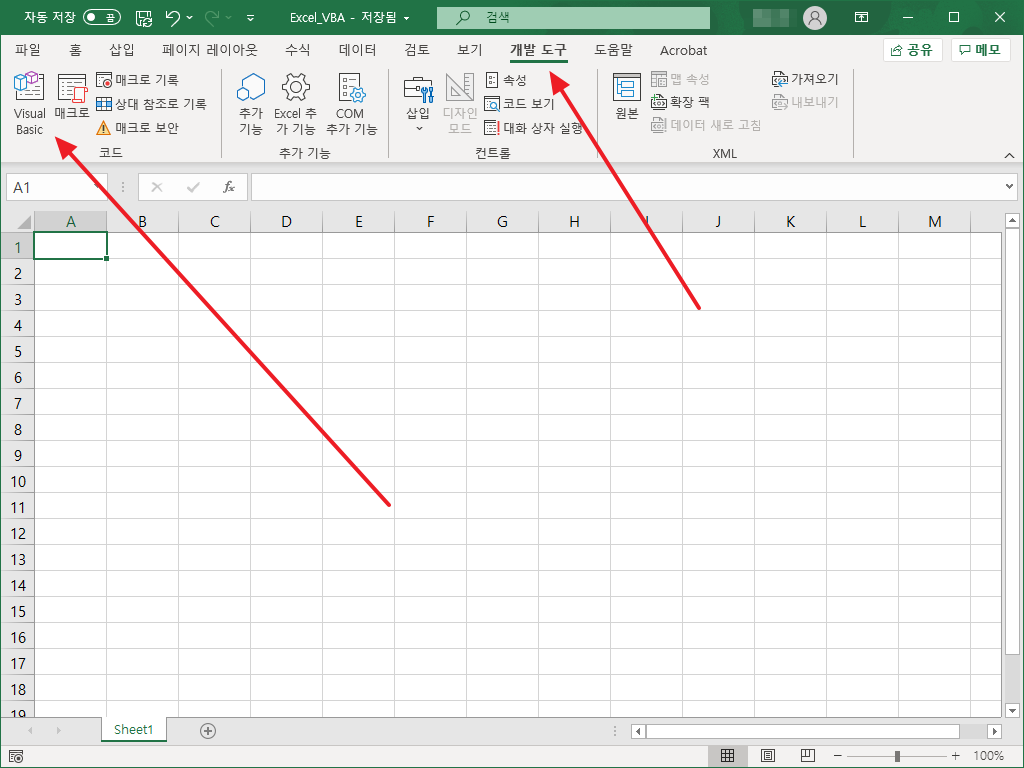Open Quick Access Toolbar customize dropdown
Image resolution: width=1024 pixels, height=768 pixels.
pyautogui.click(x=250, y=18)
